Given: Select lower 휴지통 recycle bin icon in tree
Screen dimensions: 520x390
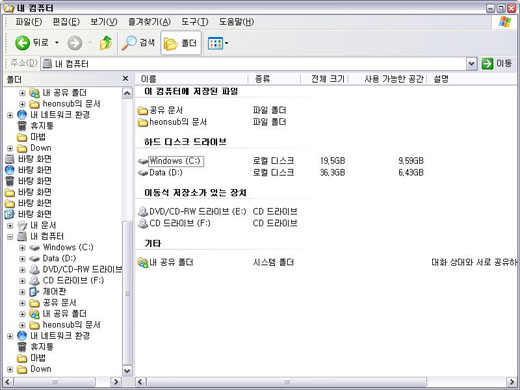Looking at the screenshot, I should tap(22, 347).
